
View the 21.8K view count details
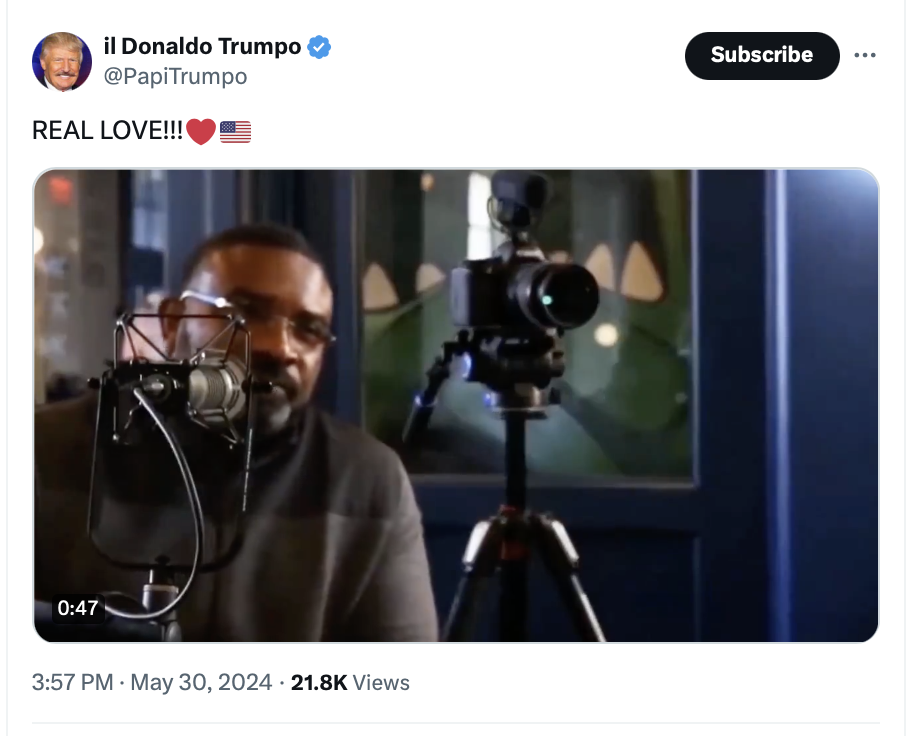click(x=319, y=682)
